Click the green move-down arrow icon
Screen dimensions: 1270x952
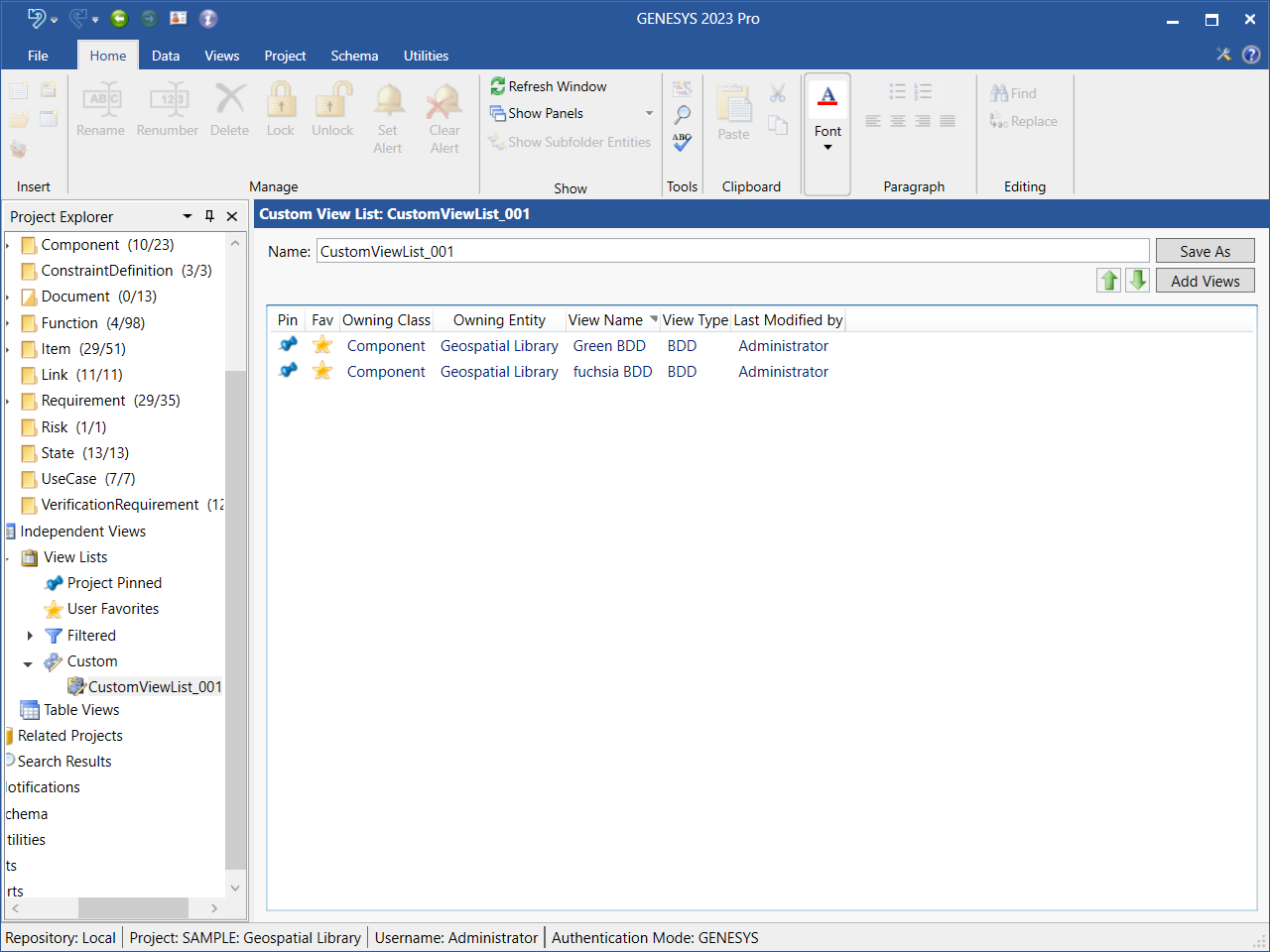click(x=1137, y=281)
